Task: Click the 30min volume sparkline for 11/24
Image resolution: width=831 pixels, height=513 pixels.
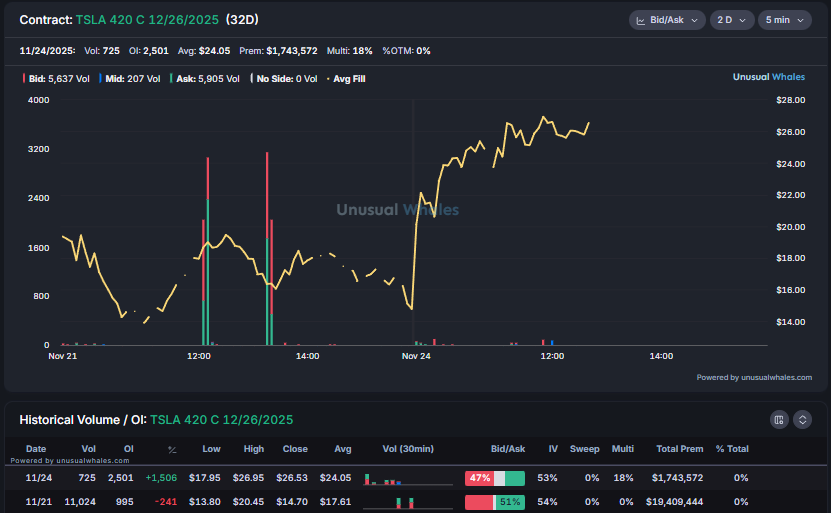Action: point(408,479)
